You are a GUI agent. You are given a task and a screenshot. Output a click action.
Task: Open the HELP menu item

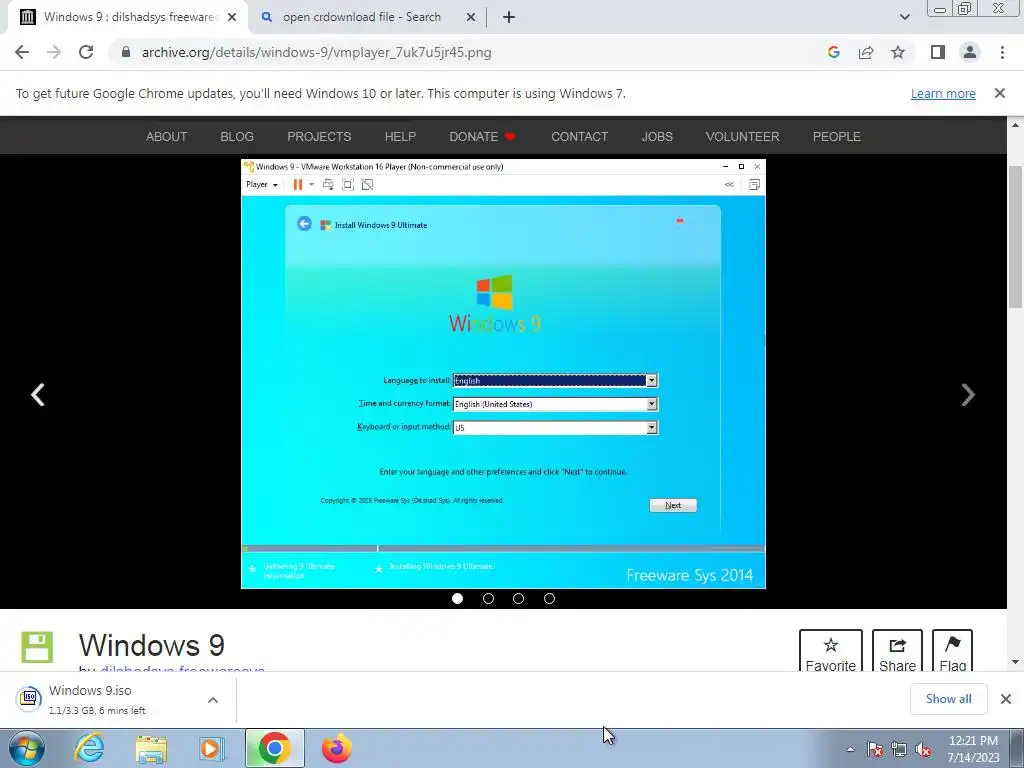(400, 136)
